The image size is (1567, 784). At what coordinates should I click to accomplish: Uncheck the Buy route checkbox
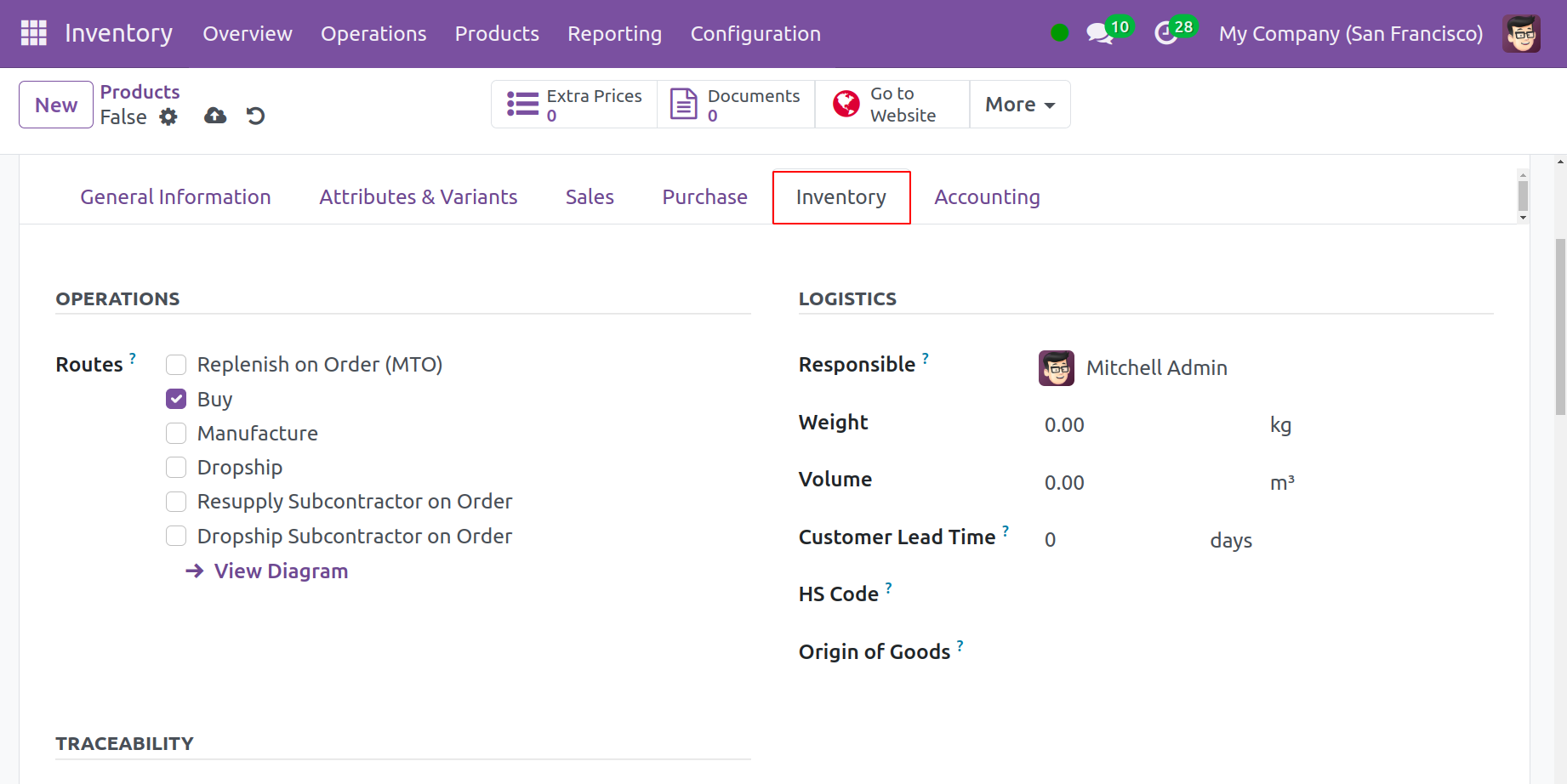176,399
